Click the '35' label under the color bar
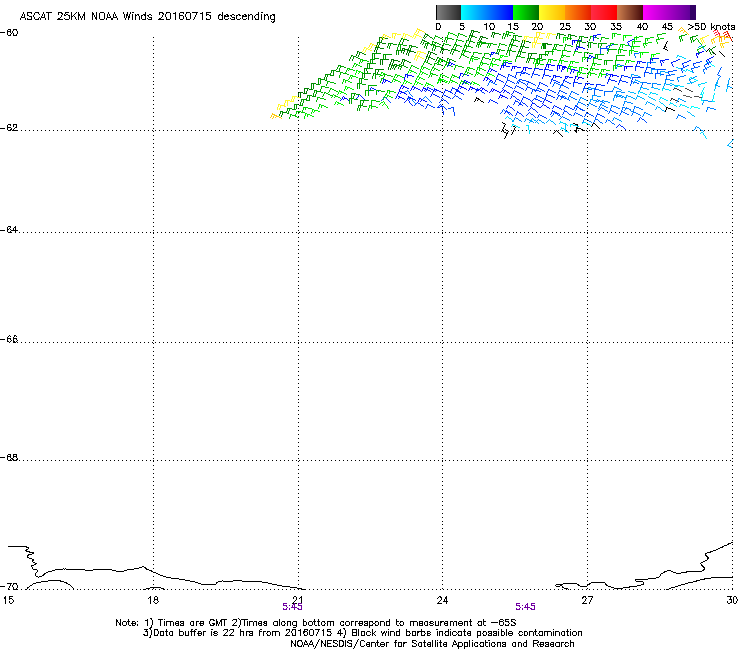This screenshot has width=740, height=650. point(616,27)
